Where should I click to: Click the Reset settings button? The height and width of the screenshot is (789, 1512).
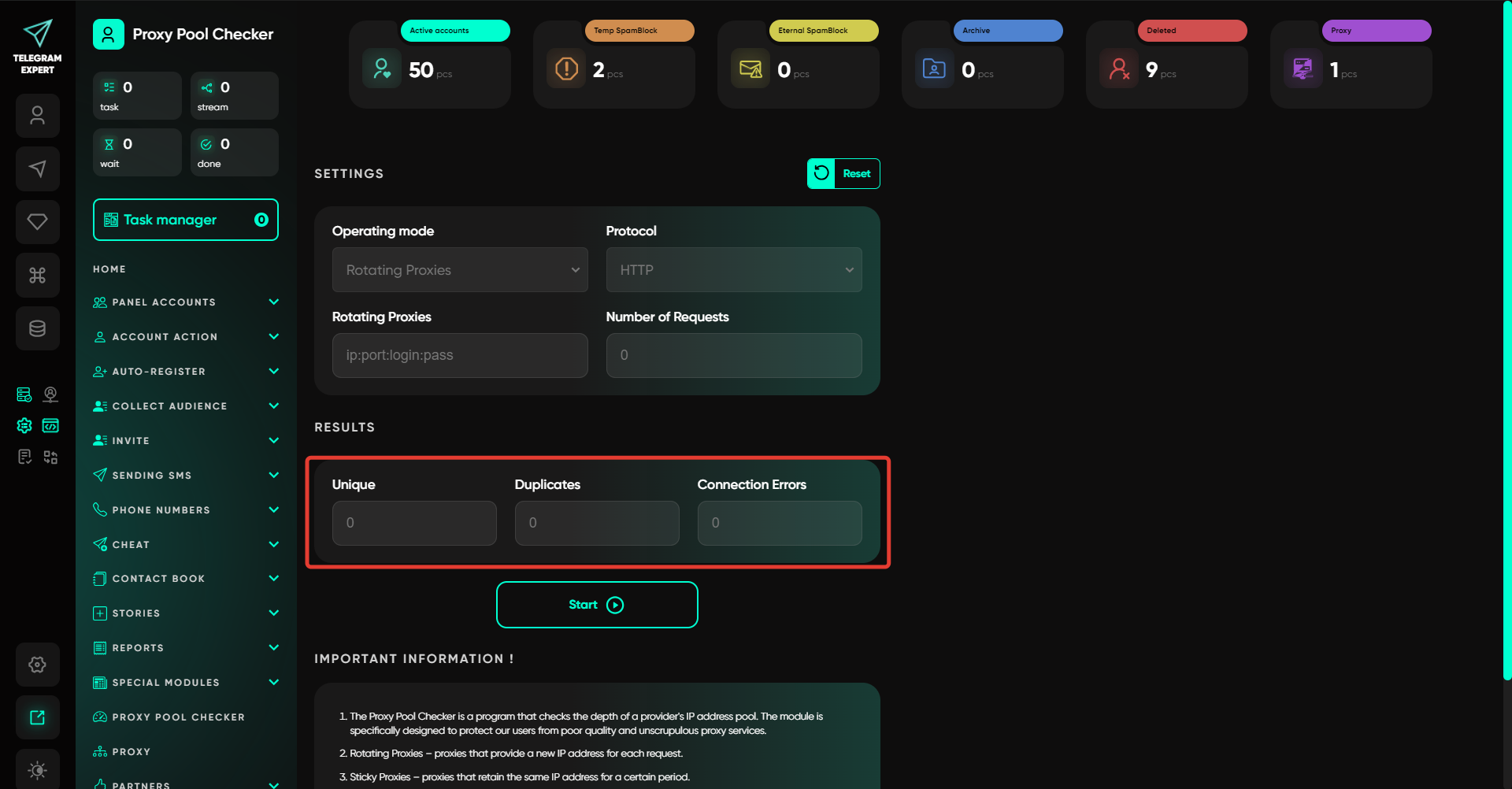click(x=843, y=174)
